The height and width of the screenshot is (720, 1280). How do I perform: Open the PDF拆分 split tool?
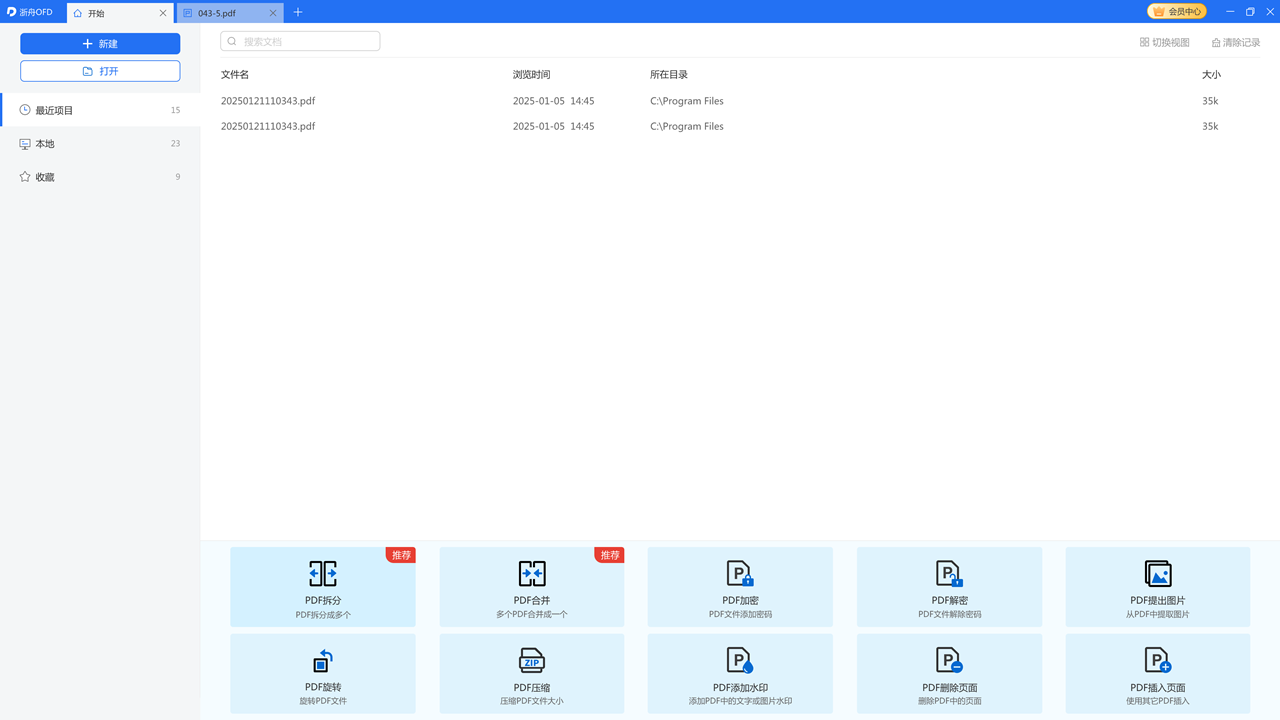coord(322,587)
